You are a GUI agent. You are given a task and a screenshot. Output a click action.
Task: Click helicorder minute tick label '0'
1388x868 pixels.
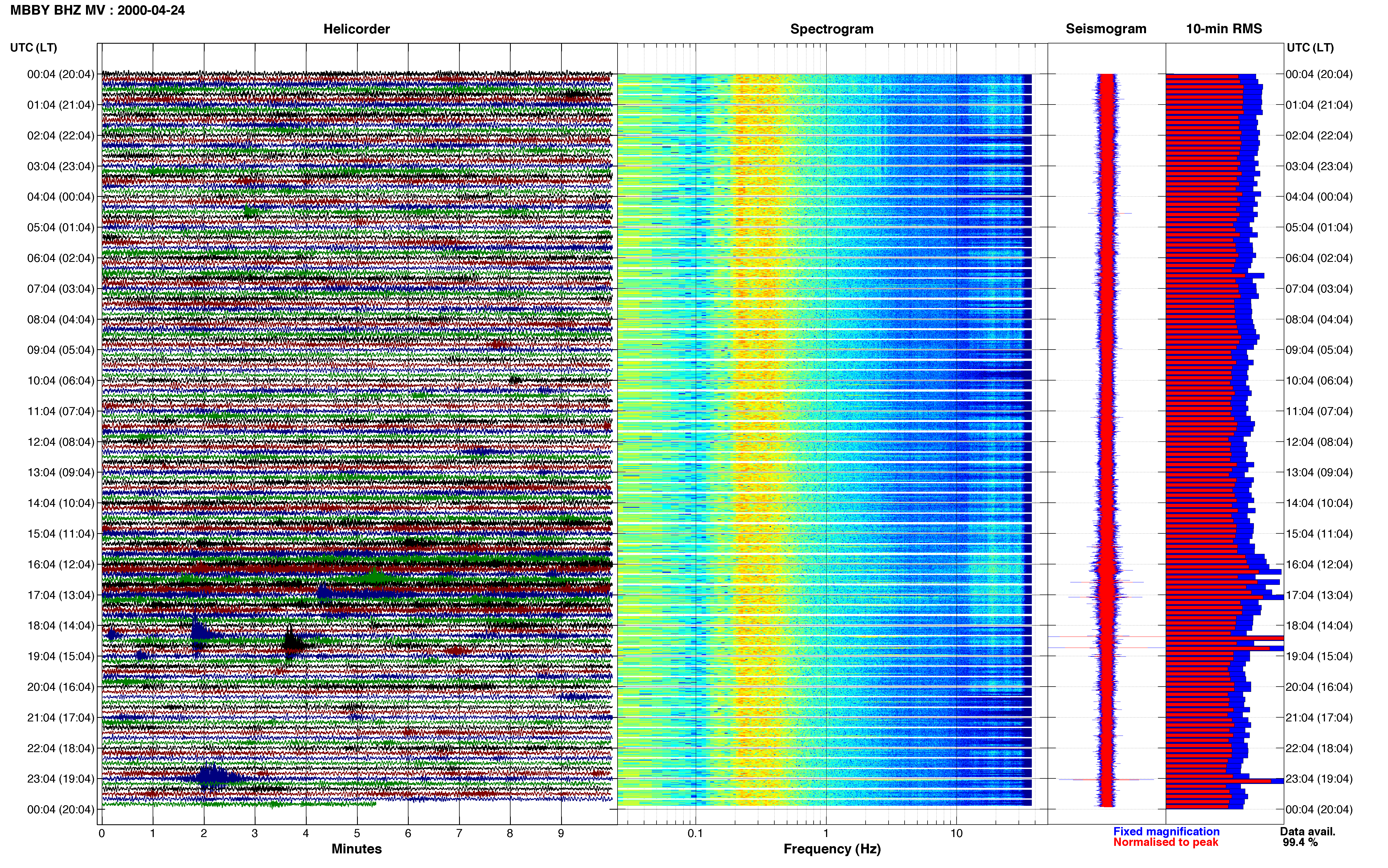(101, 833)
